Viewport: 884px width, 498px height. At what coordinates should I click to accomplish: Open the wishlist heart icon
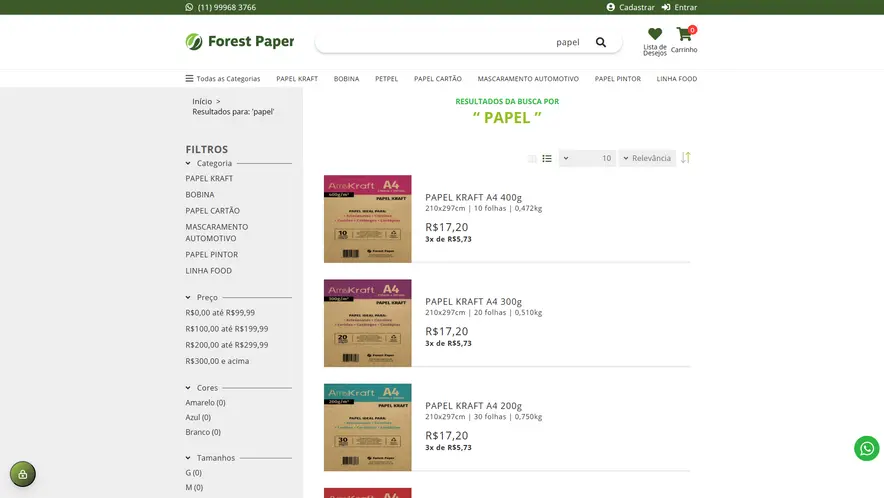pyautogui.click(x=655, y=34)
